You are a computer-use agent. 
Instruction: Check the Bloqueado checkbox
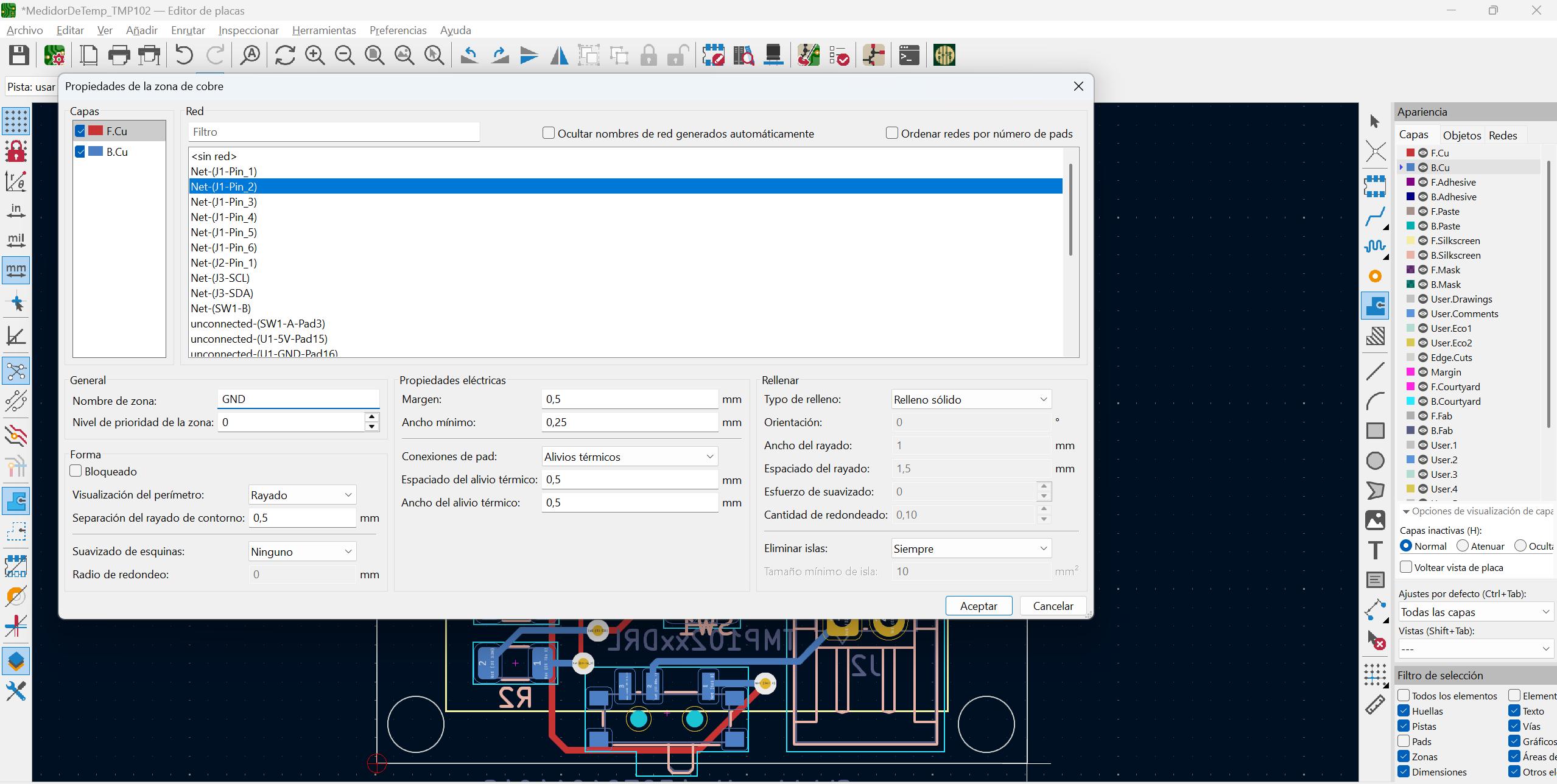pyautogui.click(x=76, y=471)
